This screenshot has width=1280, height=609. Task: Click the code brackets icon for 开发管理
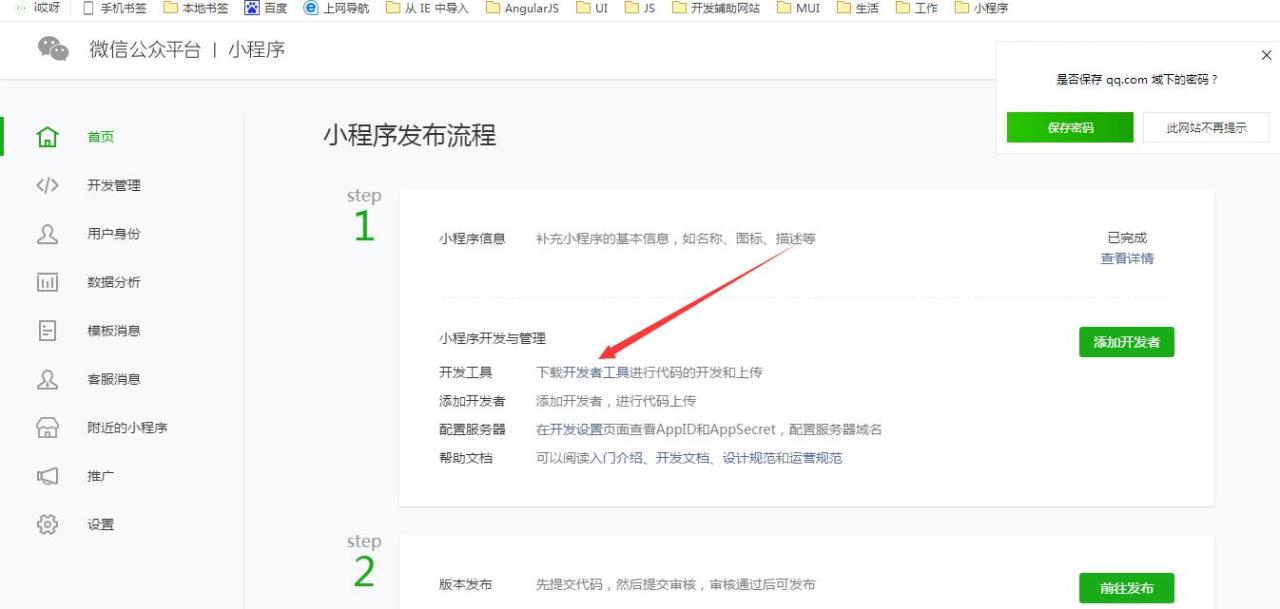coord(47,185)
